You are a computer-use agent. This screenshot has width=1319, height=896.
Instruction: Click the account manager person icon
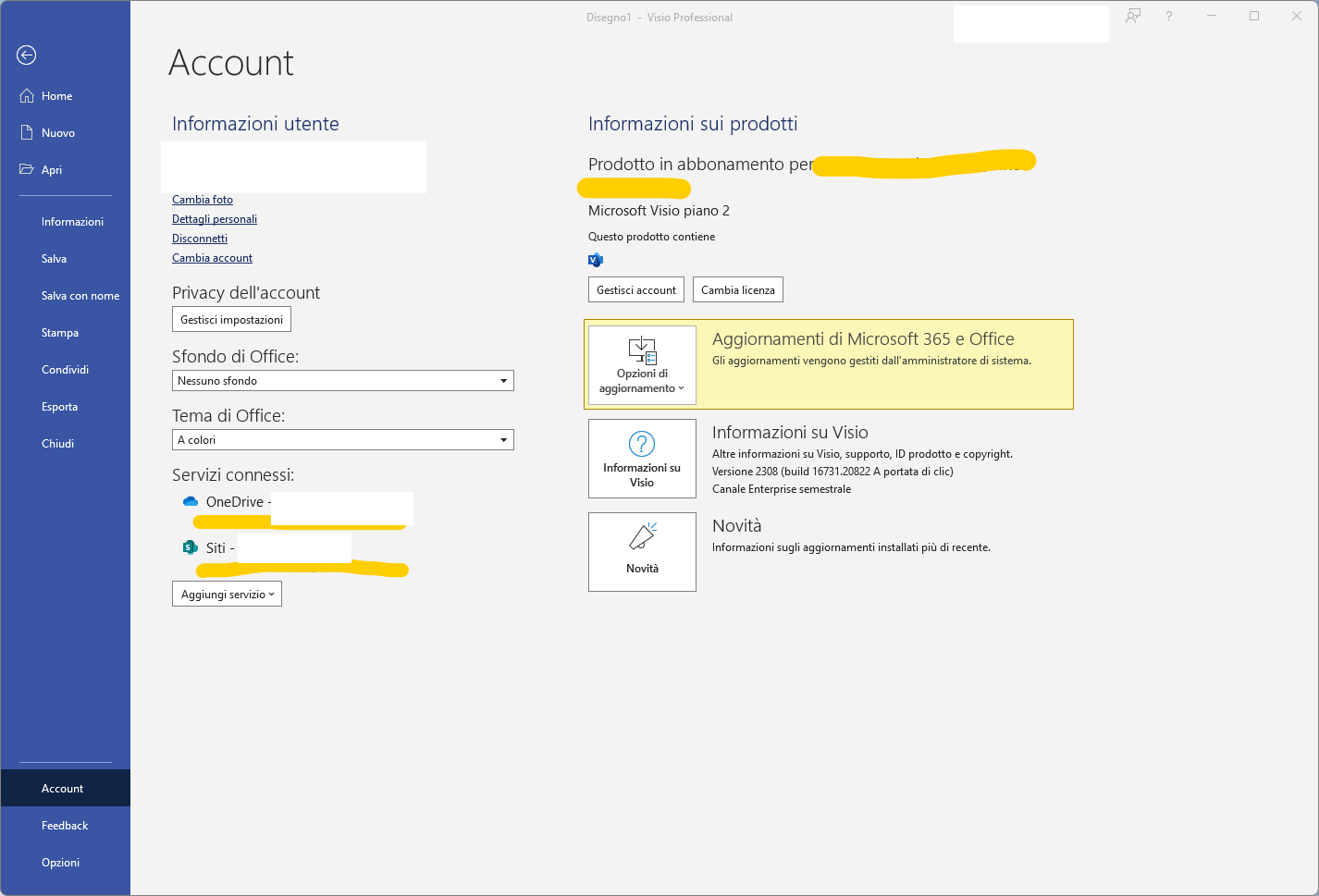coord(1133,17)
